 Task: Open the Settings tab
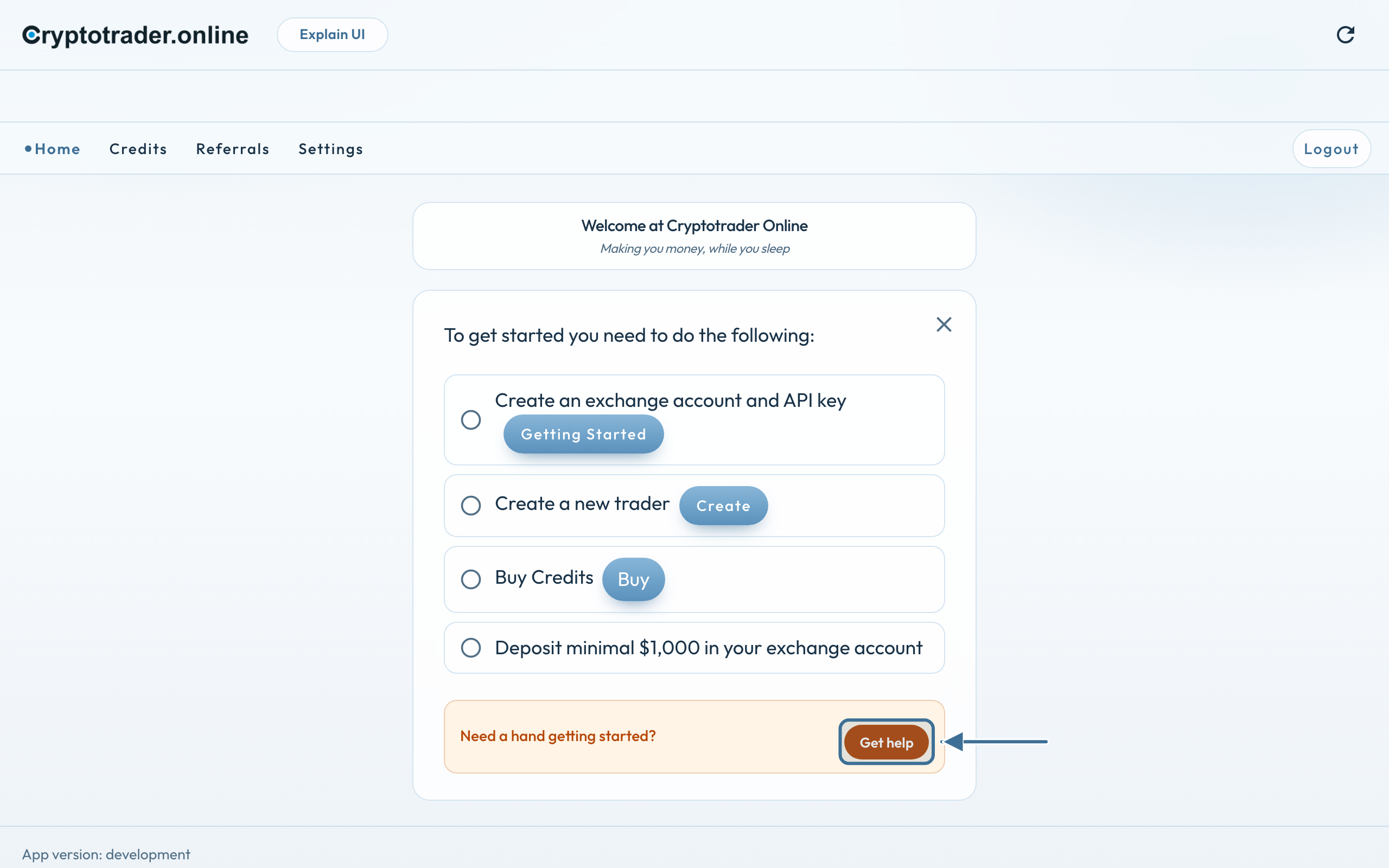(330, 149)
